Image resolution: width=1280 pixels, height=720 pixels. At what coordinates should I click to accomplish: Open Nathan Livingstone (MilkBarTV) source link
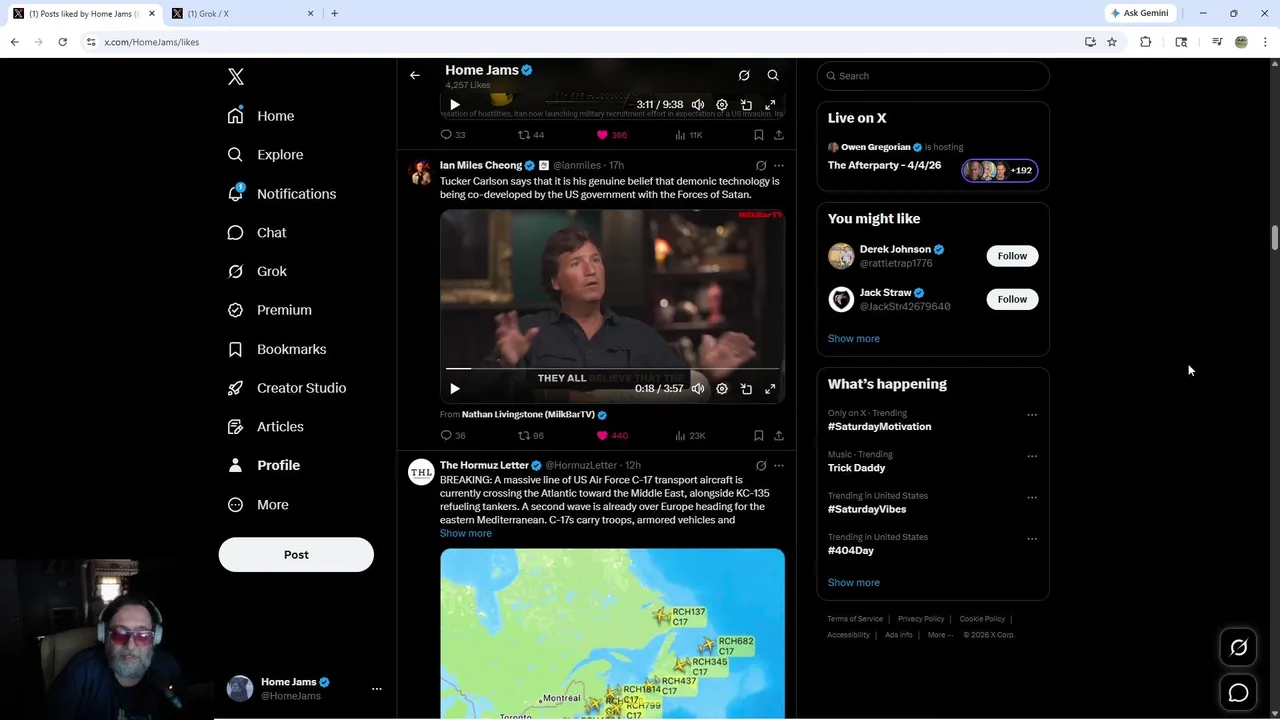534,414
